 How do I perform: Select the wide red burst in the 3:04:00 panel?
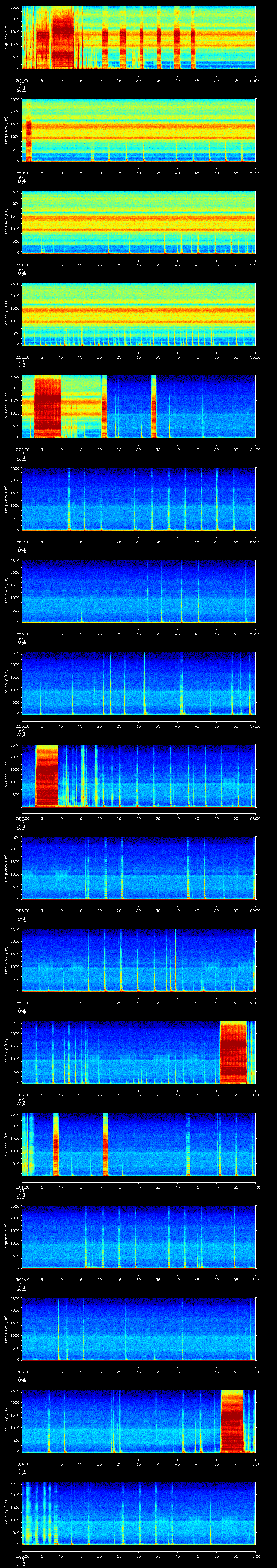pos(232,1421)
